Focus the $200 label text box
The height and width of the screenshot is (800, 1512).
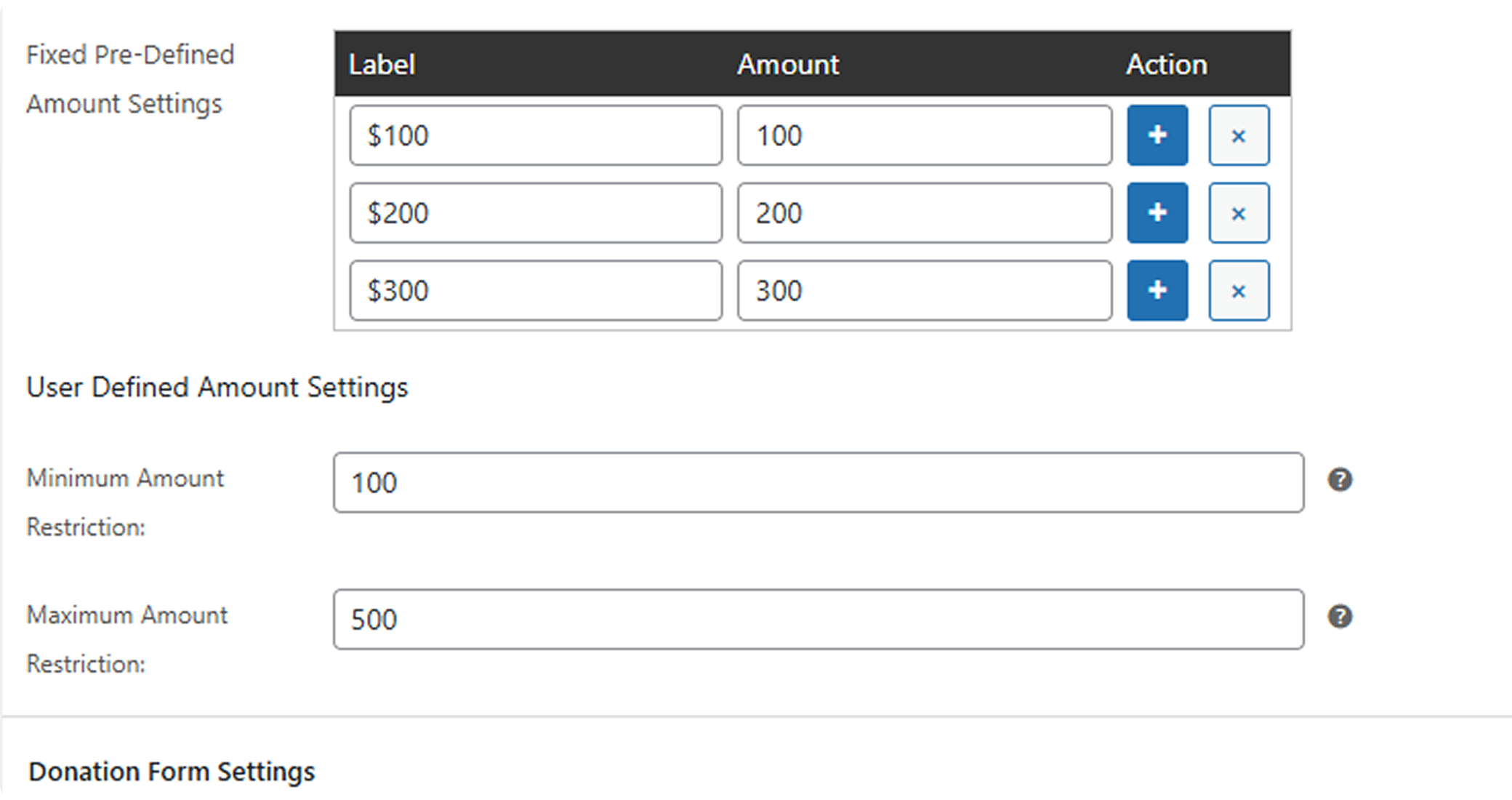pos(536,213)
